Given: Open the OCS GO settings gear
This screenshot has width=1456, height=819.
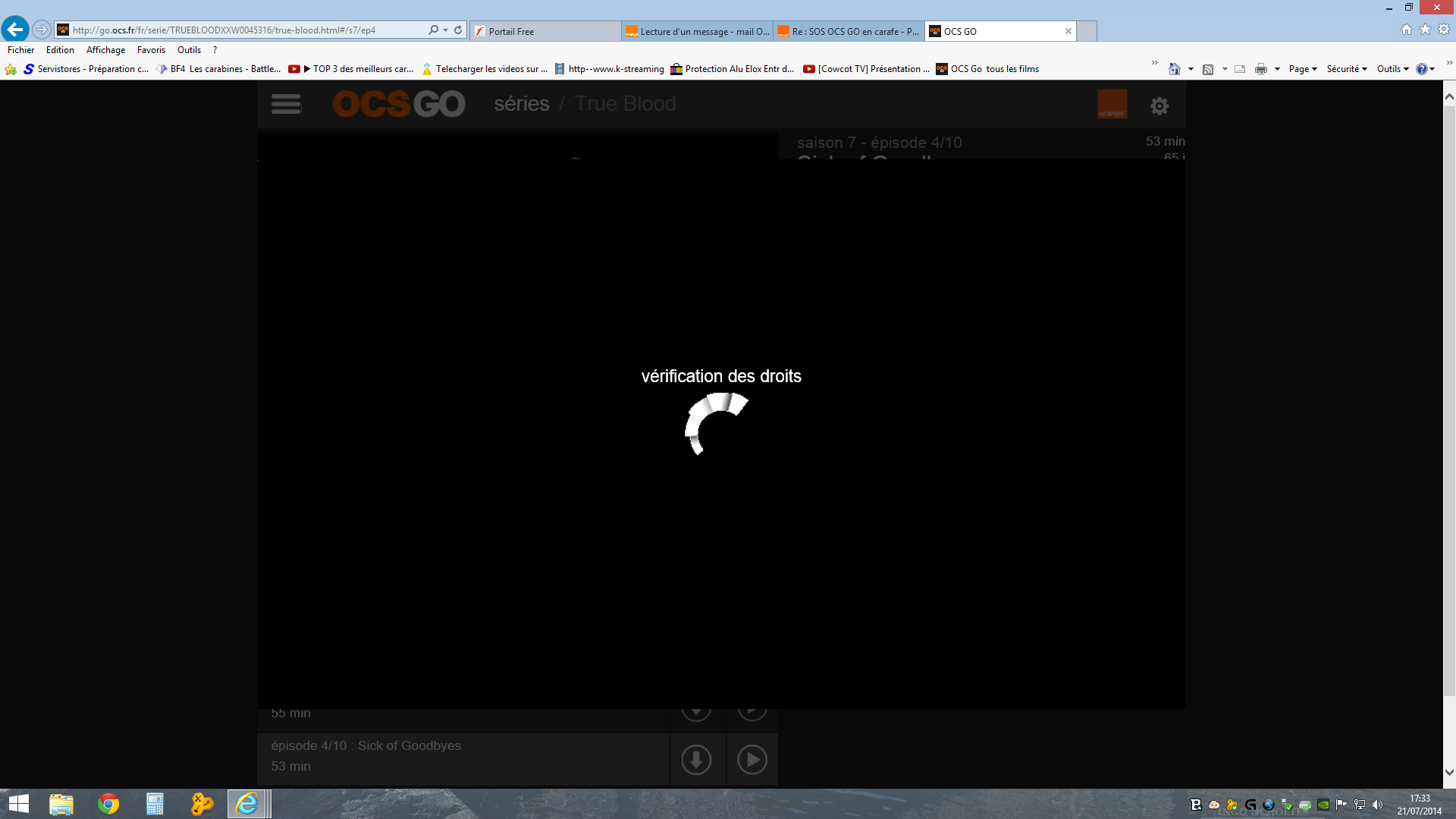Looking at the screenshot, I should click(x=1159, y=105).
